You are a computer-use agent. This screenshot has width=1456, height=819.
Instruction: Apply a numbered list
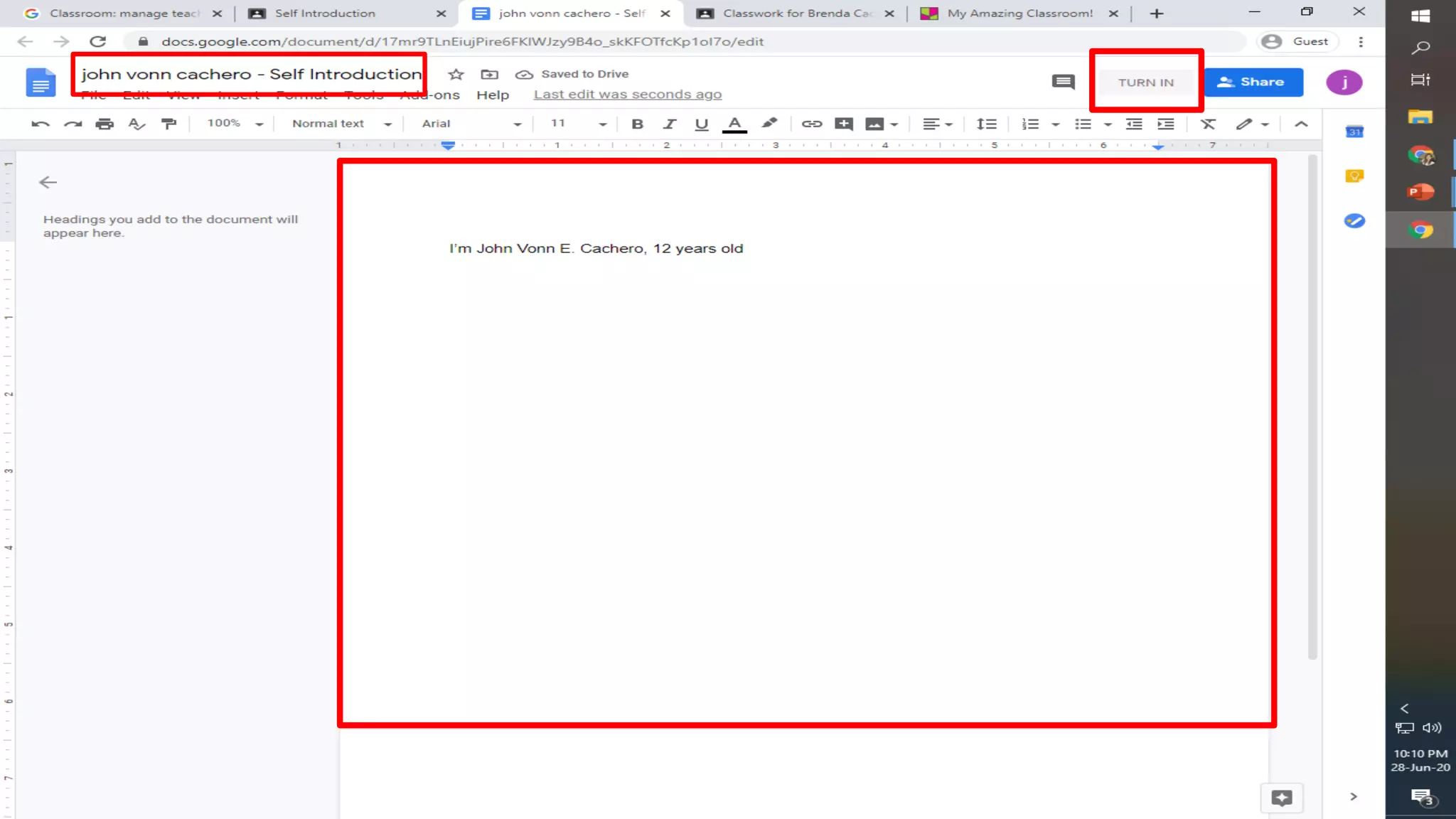click(x=1030, y=124)
